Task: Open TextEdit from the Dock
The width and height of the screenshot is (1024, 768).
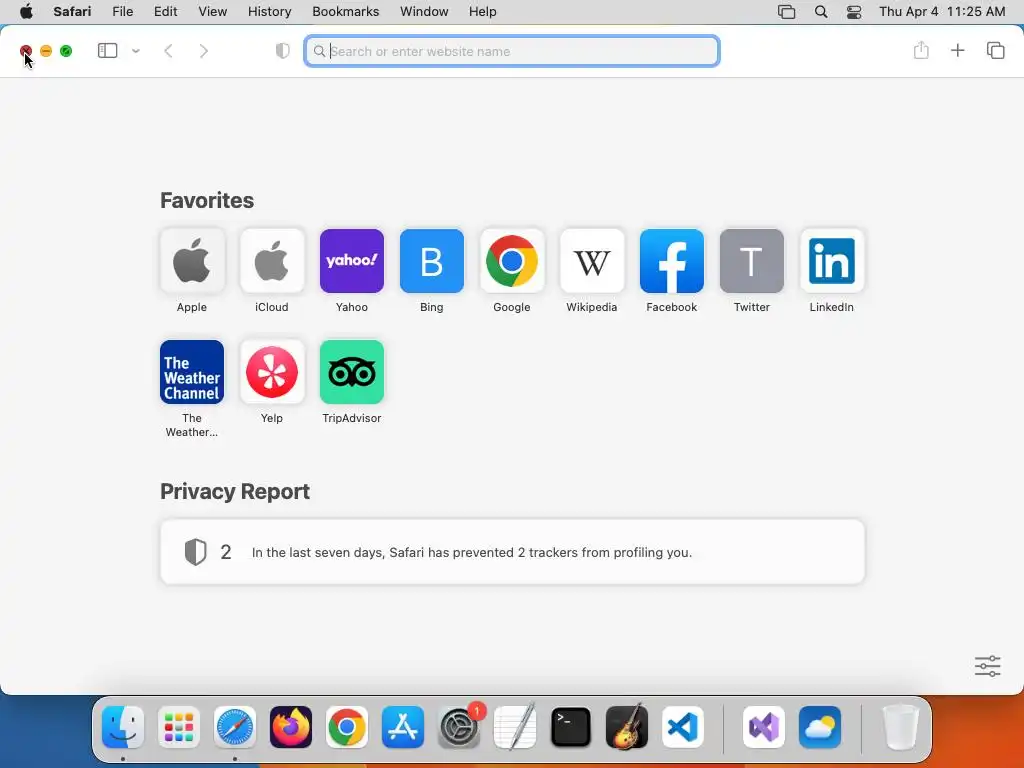Action: click(515, 726)
